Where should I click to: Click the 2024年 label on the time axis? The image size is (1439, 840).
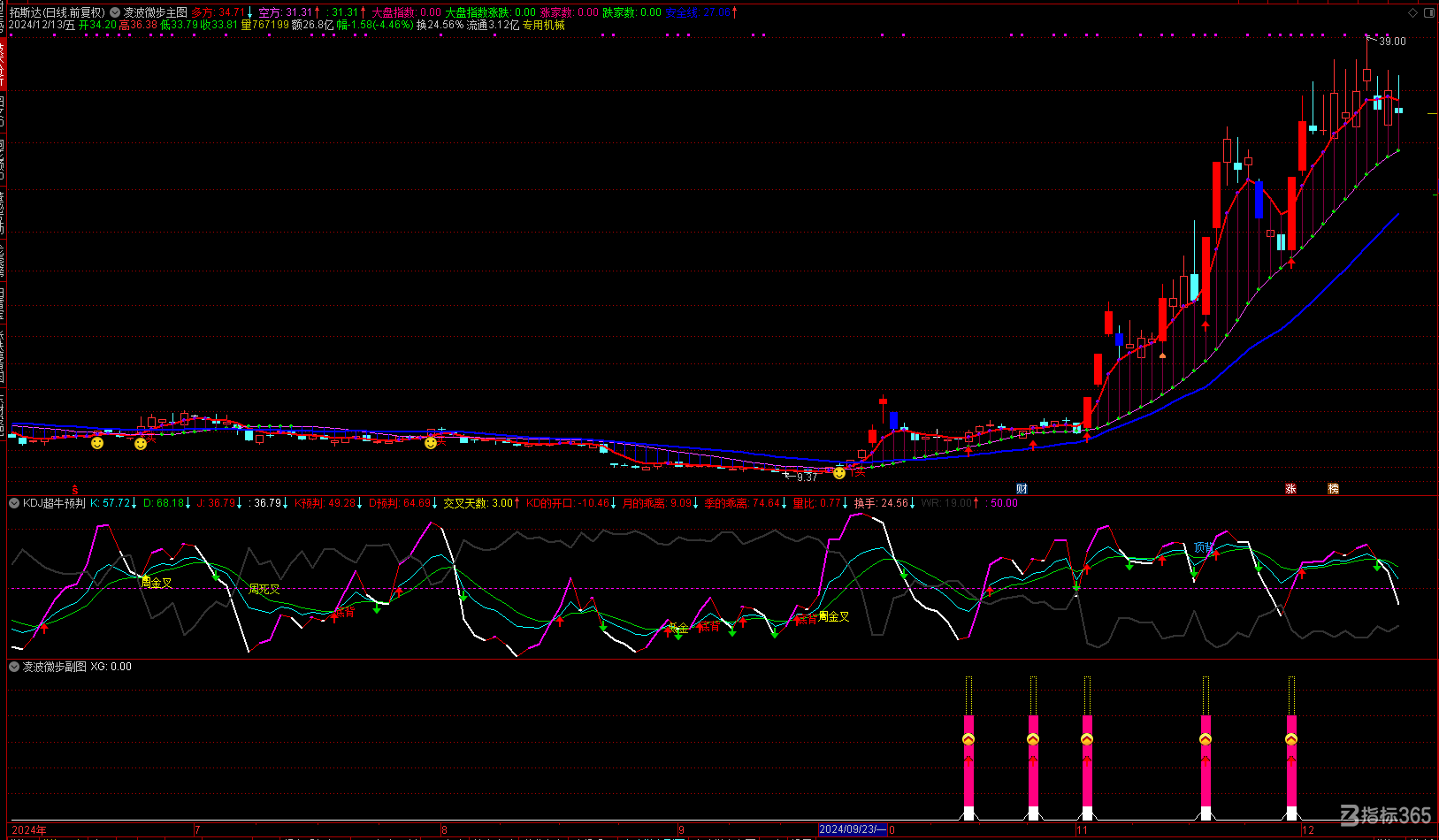tap(29, 830)
